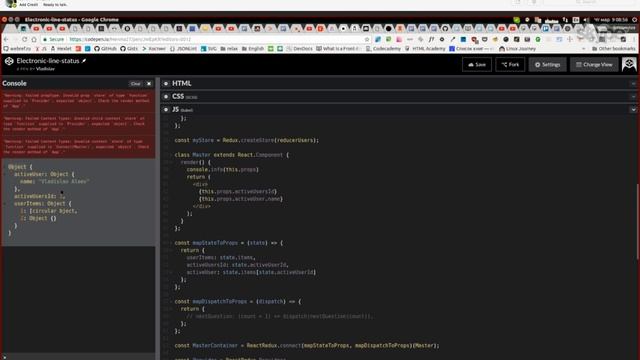Save the pen with the Save button
Viewport: 640px width, 360px height.
(477, 64)
